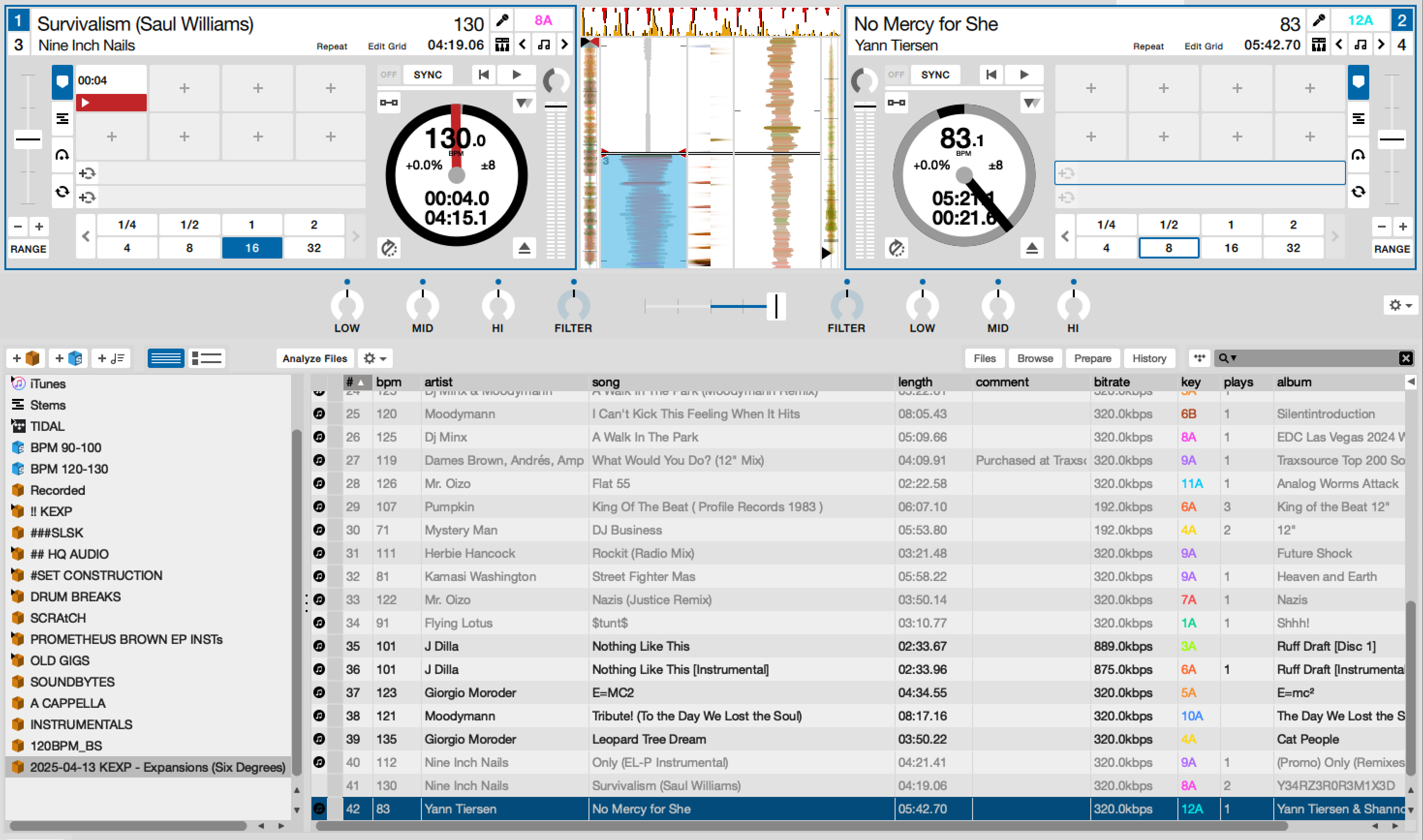Adjust deck 1 pitch fader
Viewport: 1423px width, 840px height.
(28, 139)
